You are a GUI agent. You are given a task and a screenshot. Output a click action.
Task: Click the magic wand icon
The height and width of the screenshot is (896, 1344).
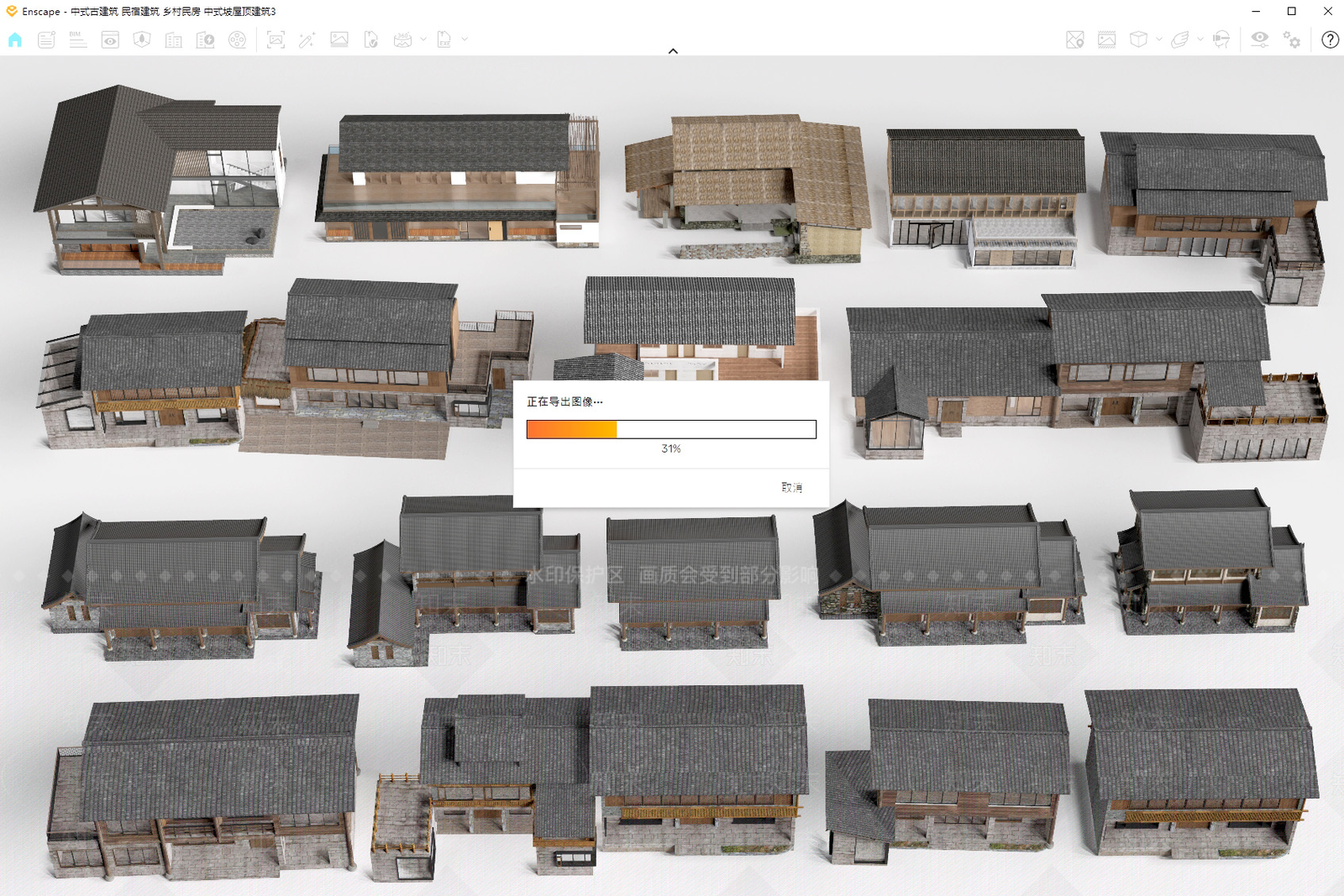pyautogui.click(x=307, y=39)
